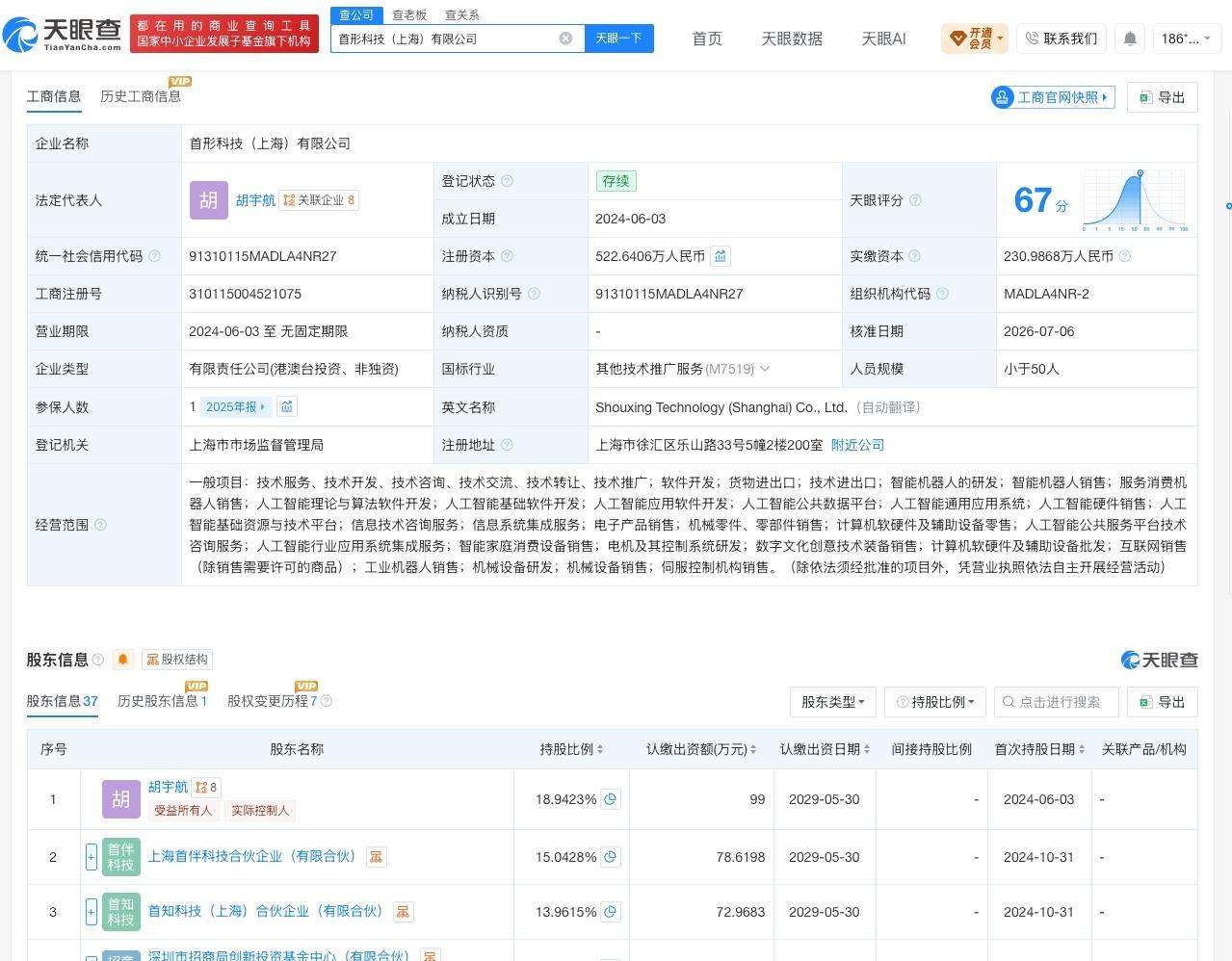This screenshot has width=1232, height=961.
Task: Expand the 国标行业 其他技术推广服务 chevron
Action: click(x=765, y=369)
